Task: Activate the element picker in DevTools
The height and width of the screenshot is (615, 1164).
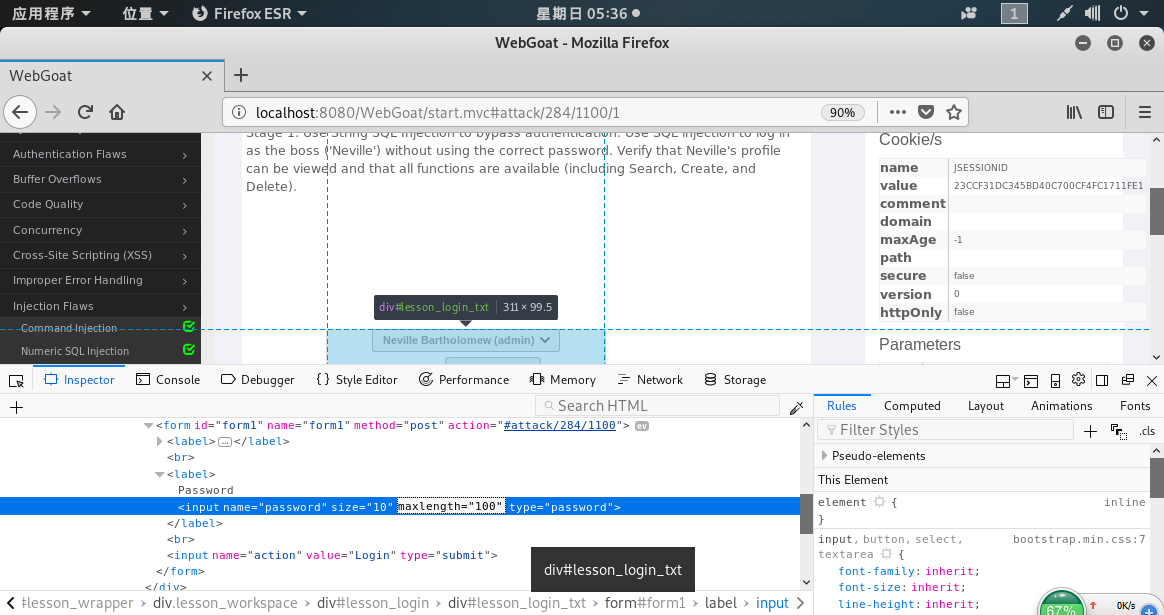Action: (16, 380)
